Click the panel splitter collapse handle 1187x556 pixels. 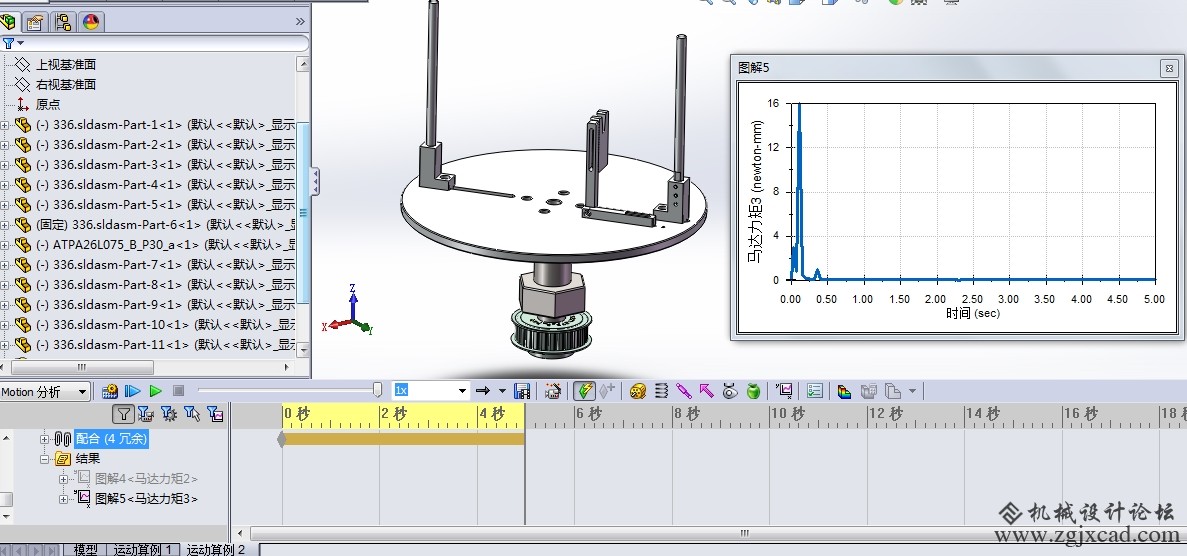click(315, 182)
